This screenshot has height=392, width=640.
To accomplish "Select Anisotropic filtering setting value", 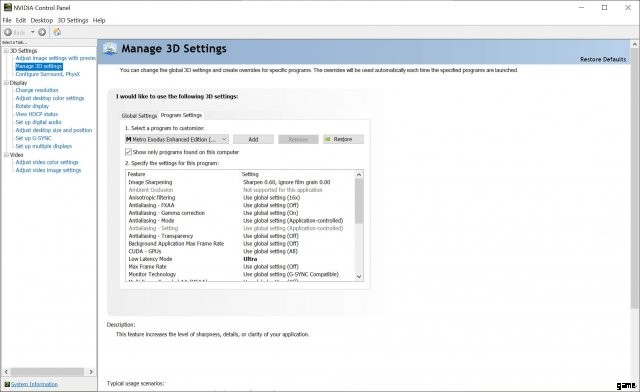I will pos(271,198).
